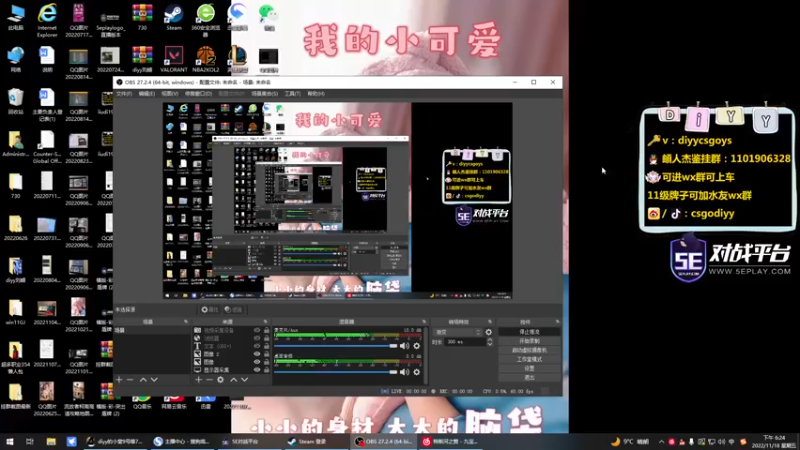Open NBA2KOL2 desktop shortcut
This screenshot has height=450, width=800.
click(x=206, y=59)
